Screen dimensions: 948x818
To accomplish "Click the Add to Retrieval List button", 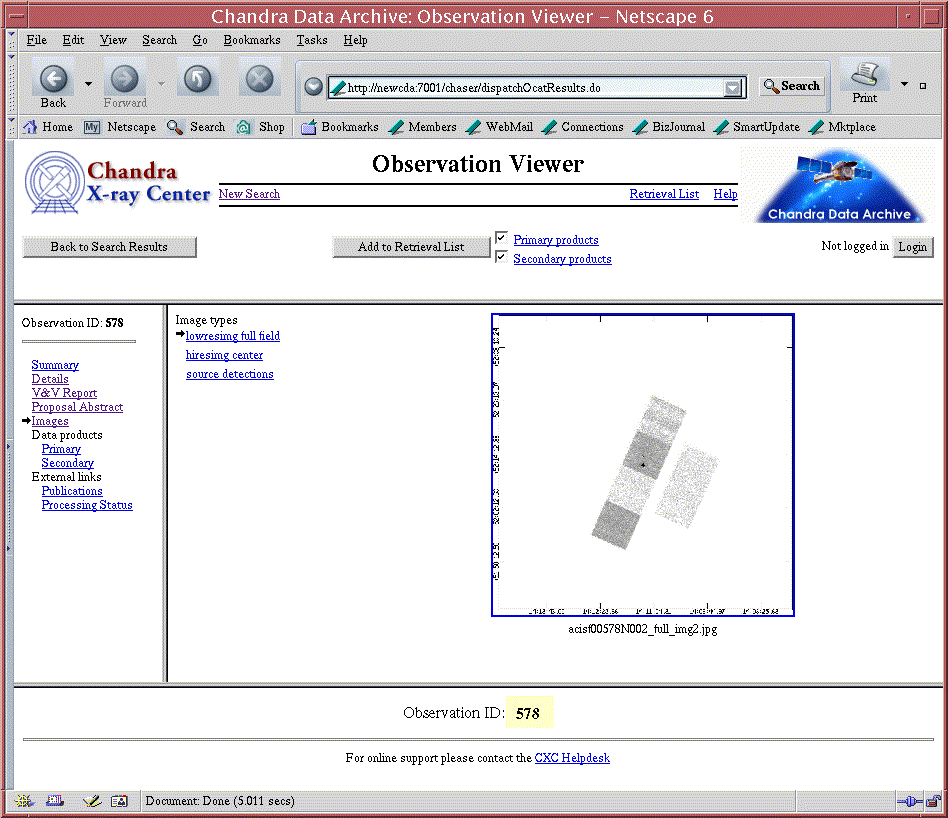I will (x=411, y=247).
